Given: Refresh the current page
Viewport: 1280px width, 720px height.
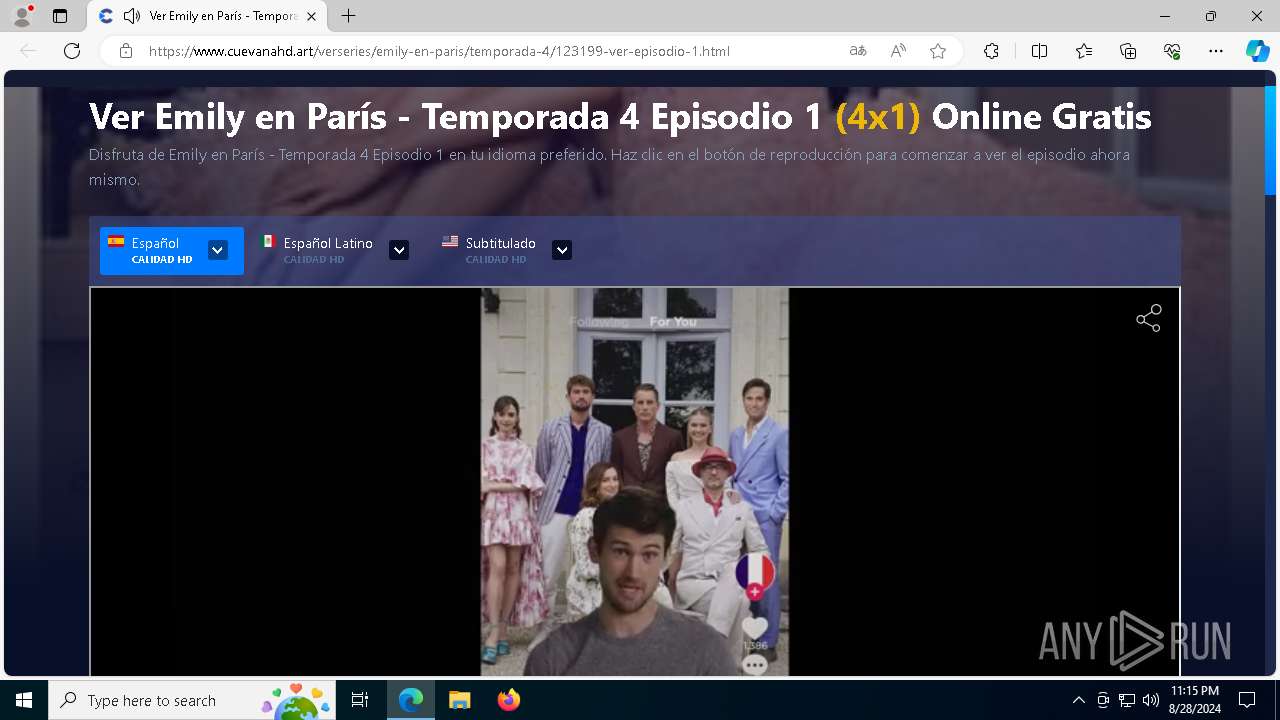Looking at the screenshot, I should coord(72,51).
